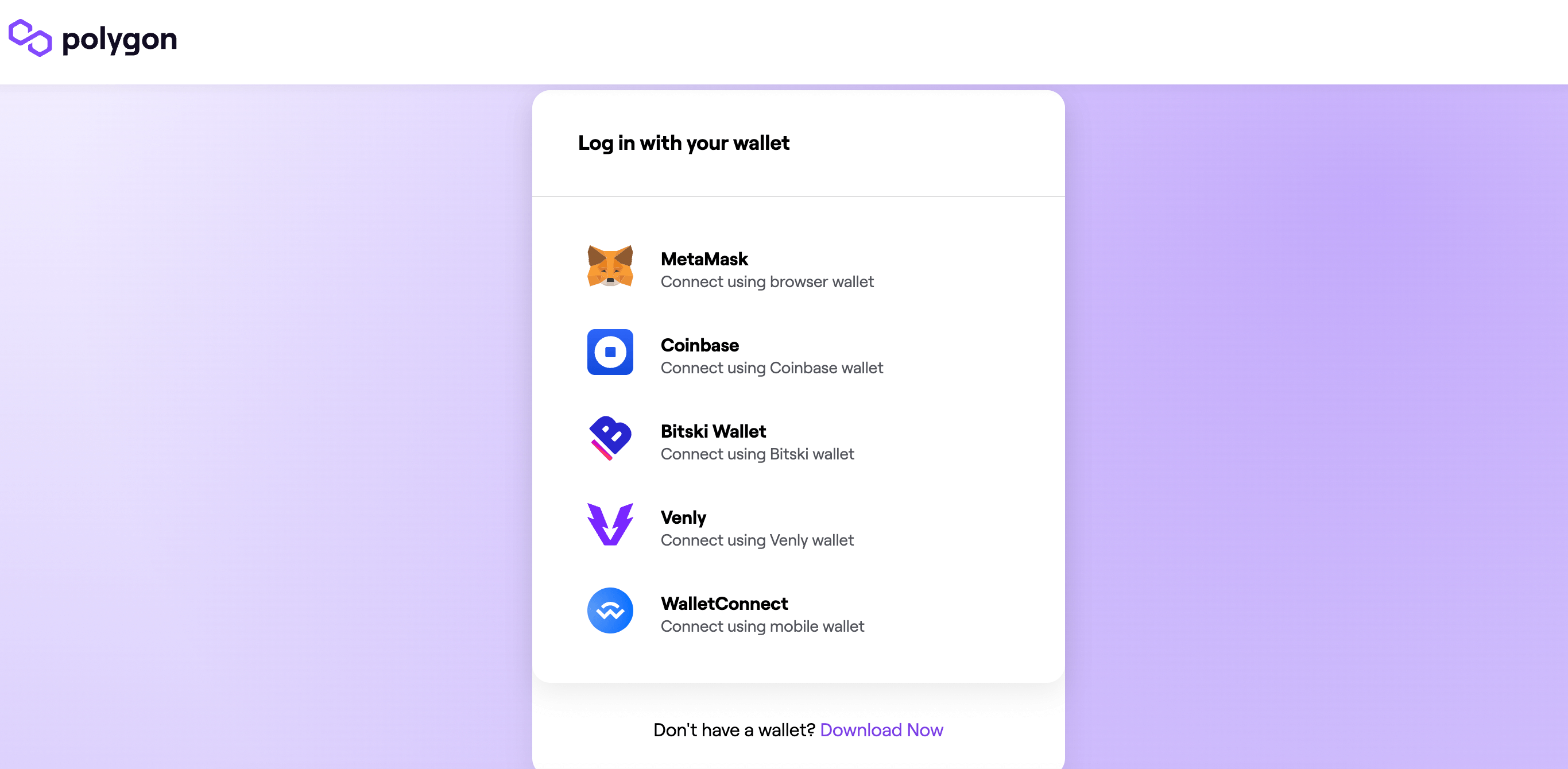This screenshot has width=1568, height=769.
Task: Click "Connect using mobile wallet" description
Action: point(762,627)
